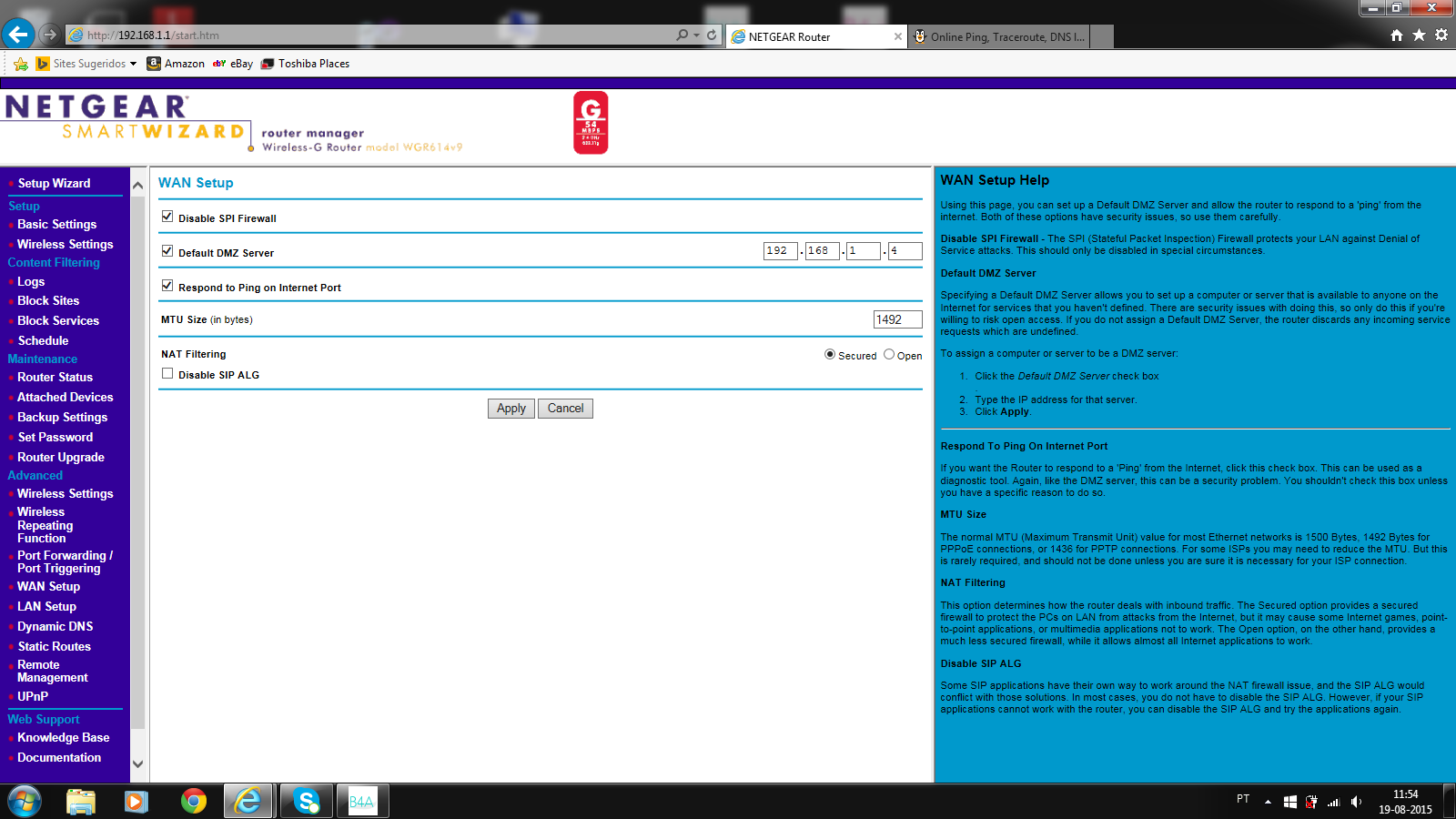Click the Internet Explorer taskbar icon
Viewport: 1456px width, 819px height.
pos(248,801)
